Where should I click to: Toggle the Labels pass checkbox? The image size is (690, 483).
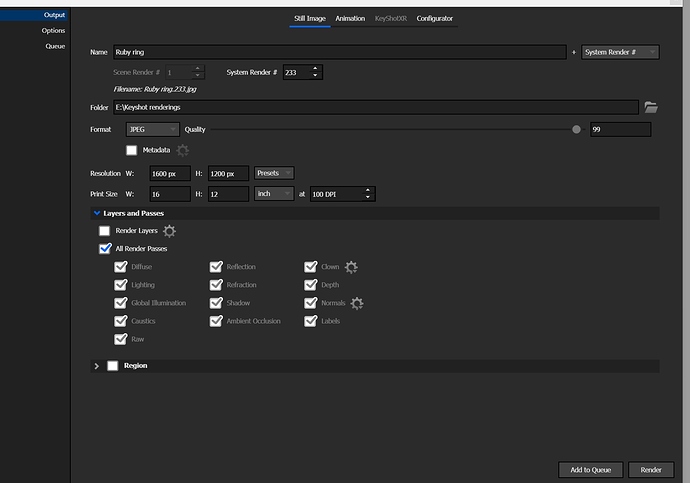(311, 321)
